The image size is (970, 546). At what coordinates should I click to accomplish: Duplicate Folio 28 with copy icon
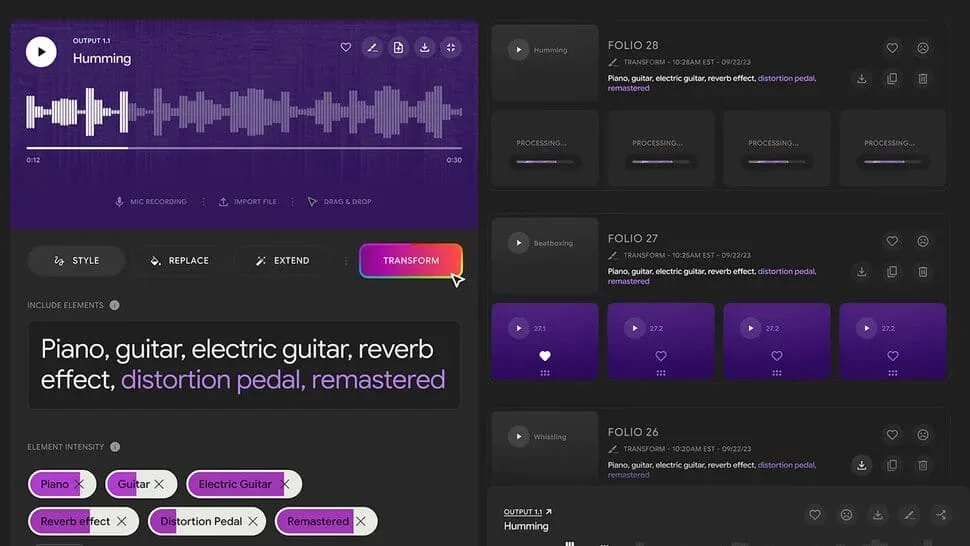(892, 79)
